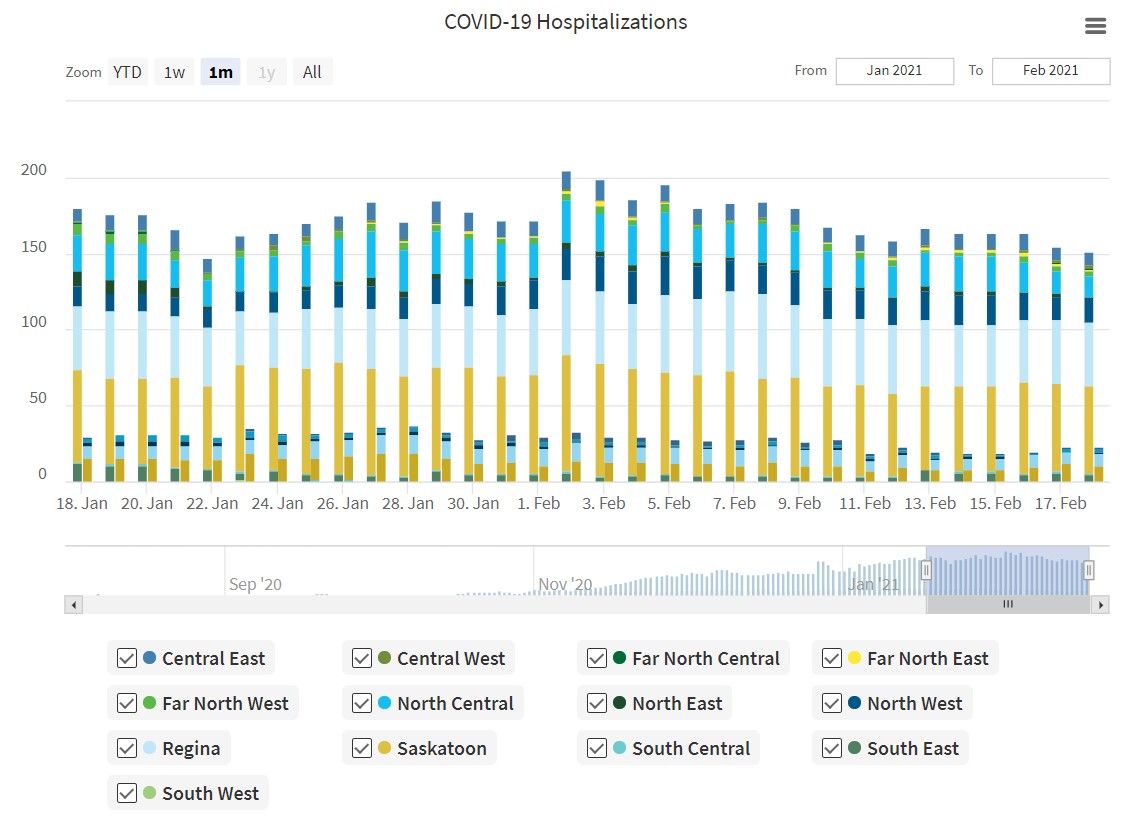Open the chart context hamburger menu
Viewport: 1137px width, 832px height.
[1095, 26]
